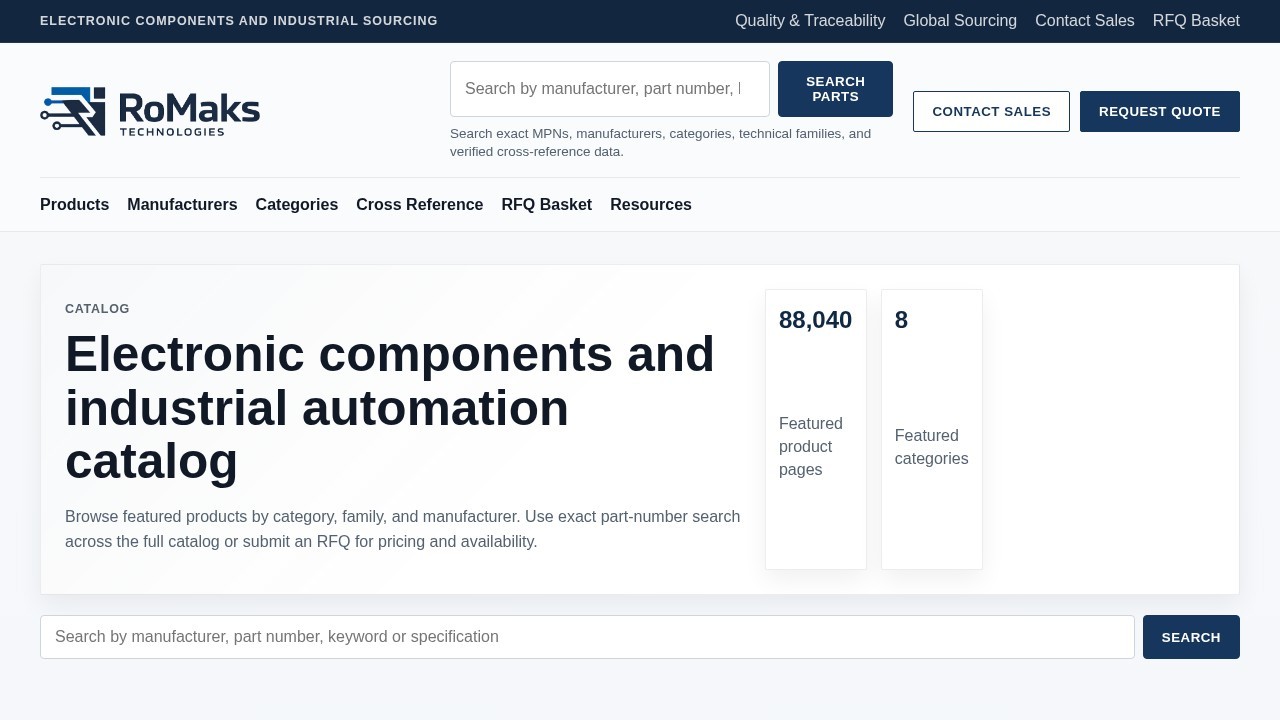Click the RoMaks Technologies logo
Screen dimensions: 1280x720
point(150,111)
